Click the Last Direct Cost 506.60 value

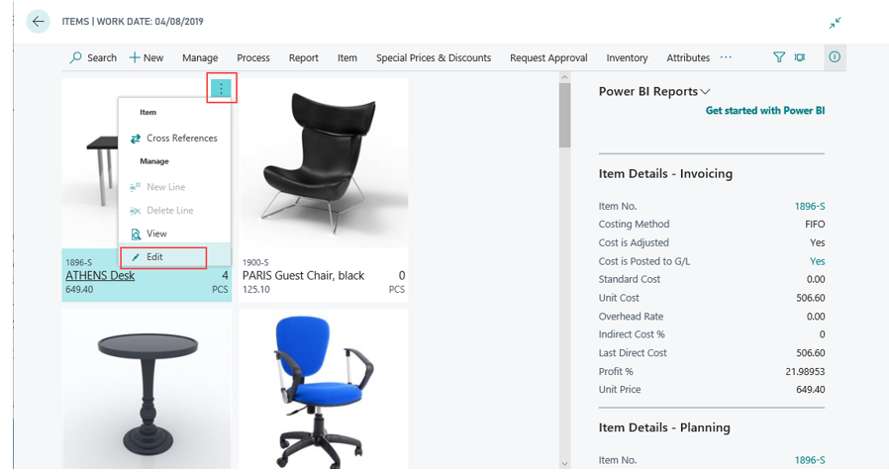pyautogui.click(x=811, y=353)
